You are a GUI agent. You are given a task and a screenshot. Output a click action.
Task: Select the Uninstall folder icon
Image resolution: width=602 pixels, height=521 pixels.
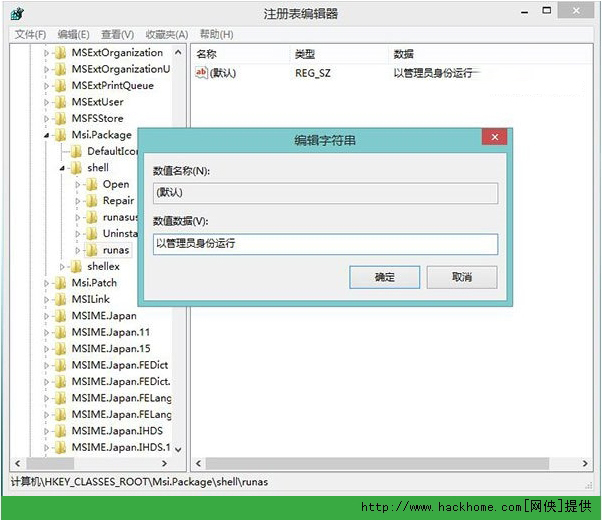coord(91,234)
